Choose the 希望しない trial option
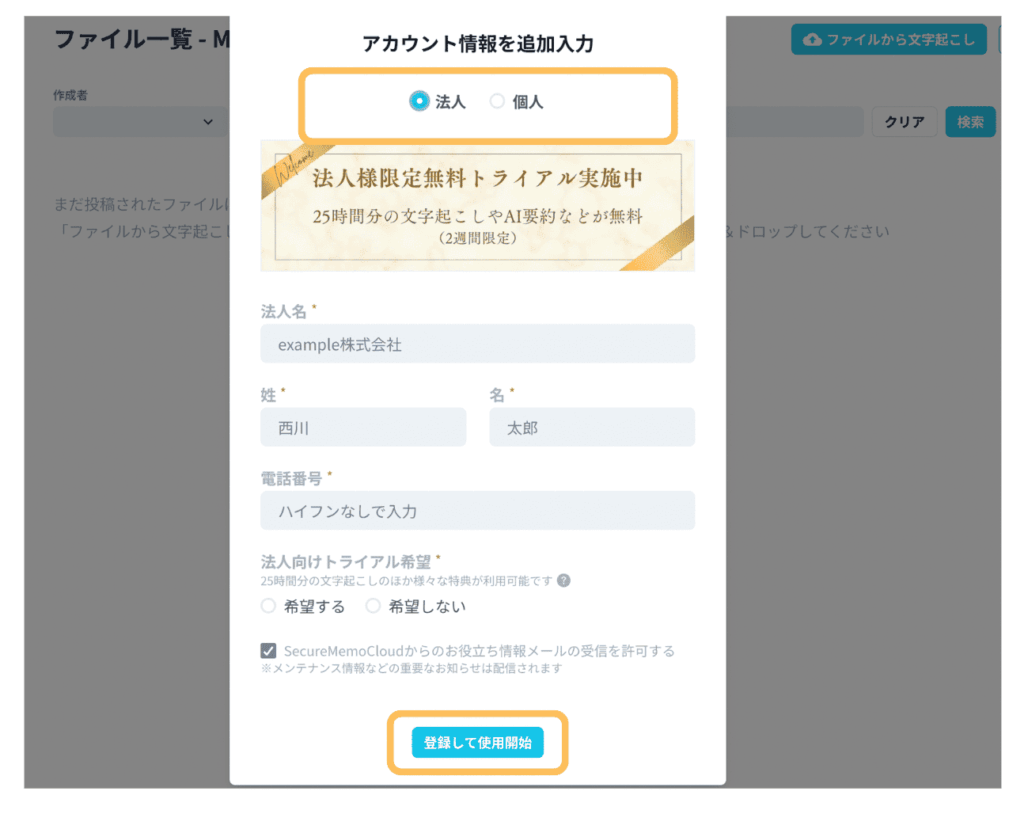This screenshot has width=1024, height=814. tap(373, 605)
